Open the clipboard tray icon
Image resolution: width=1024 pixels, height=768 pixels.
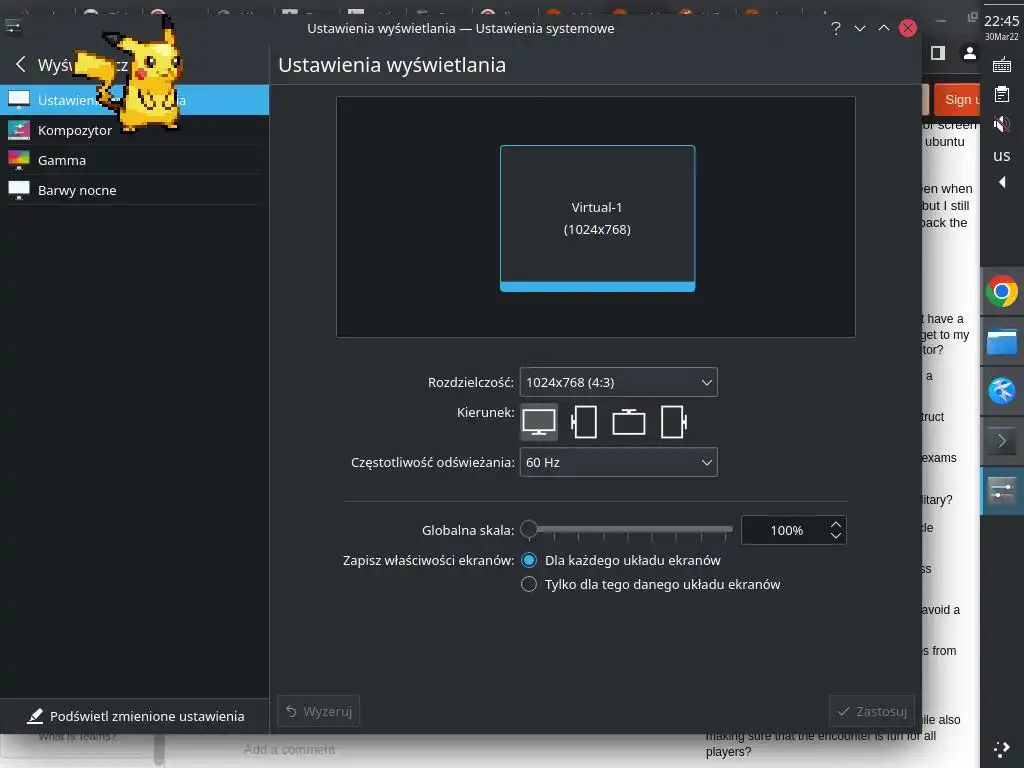click(x=1002, y=94)
